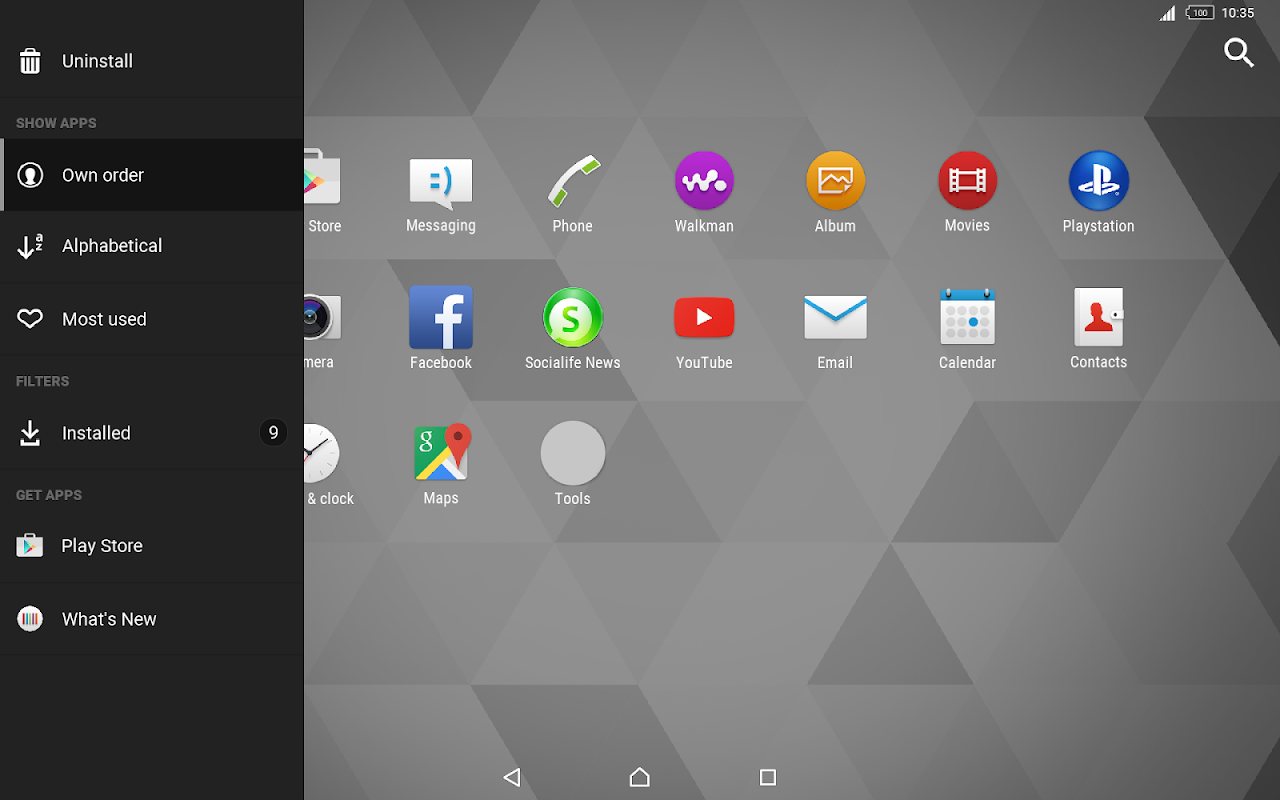
Task: Tap the recent apps square button
Action: 768,777
